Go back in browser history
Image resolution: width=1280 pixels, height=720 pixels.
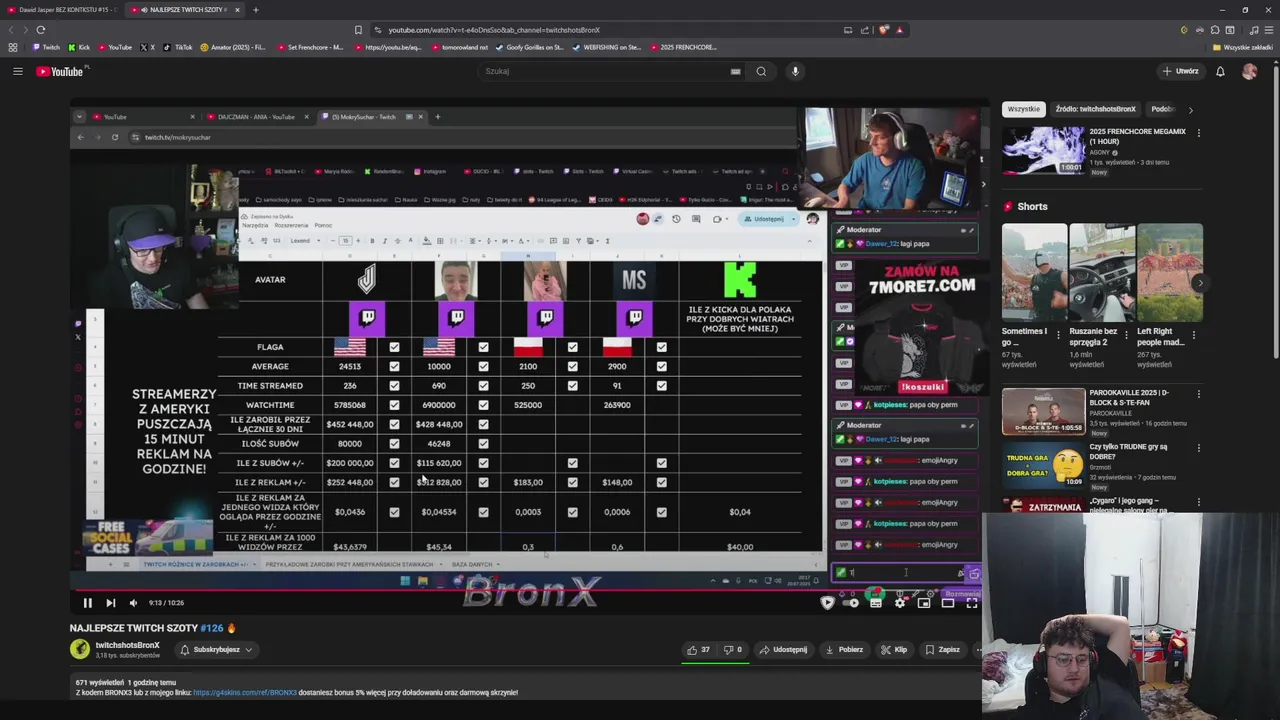tap(9, 30)
